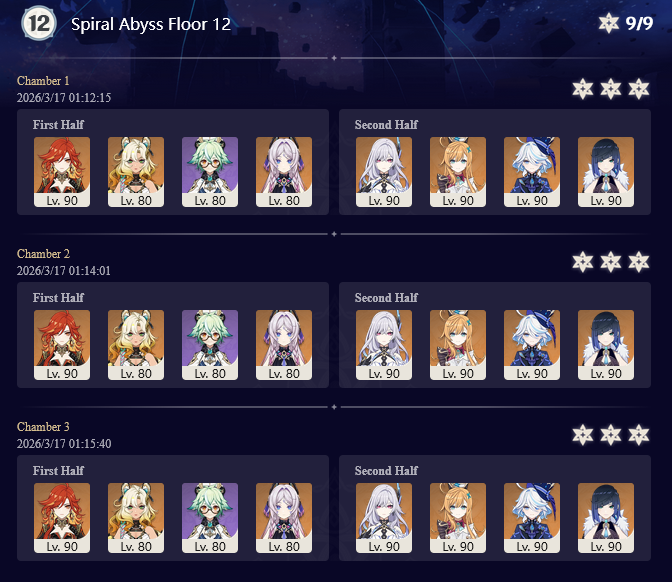Click last star of Chamber 2 rating
The image size is (672, 582).
click(639, 262)
